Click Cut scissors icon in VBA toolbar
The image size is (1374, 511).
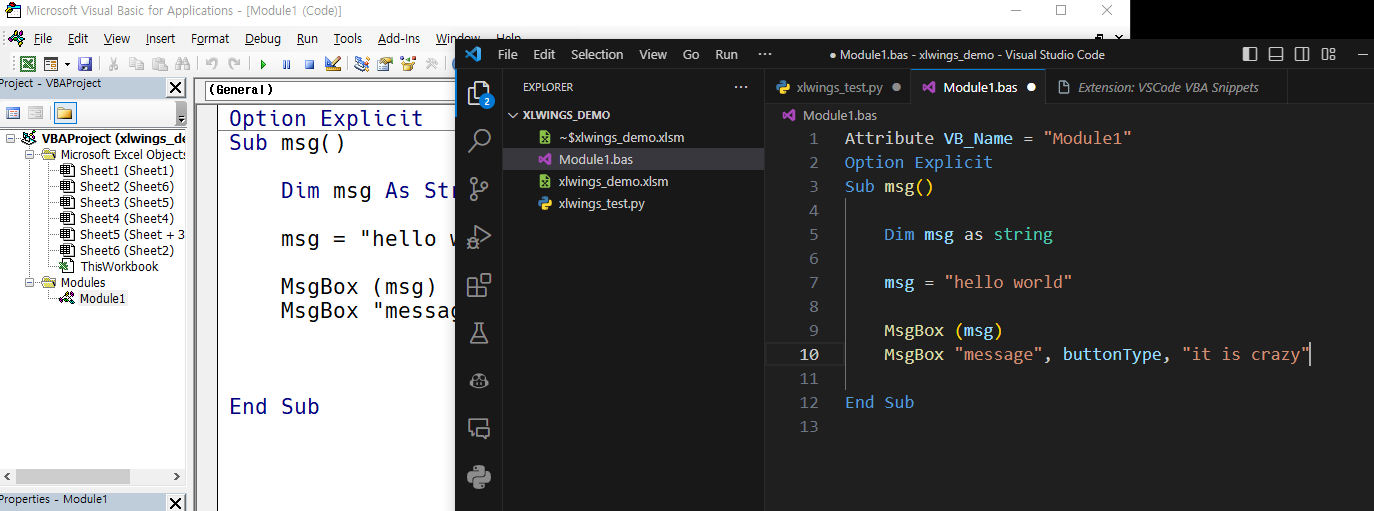coord(113,64)
